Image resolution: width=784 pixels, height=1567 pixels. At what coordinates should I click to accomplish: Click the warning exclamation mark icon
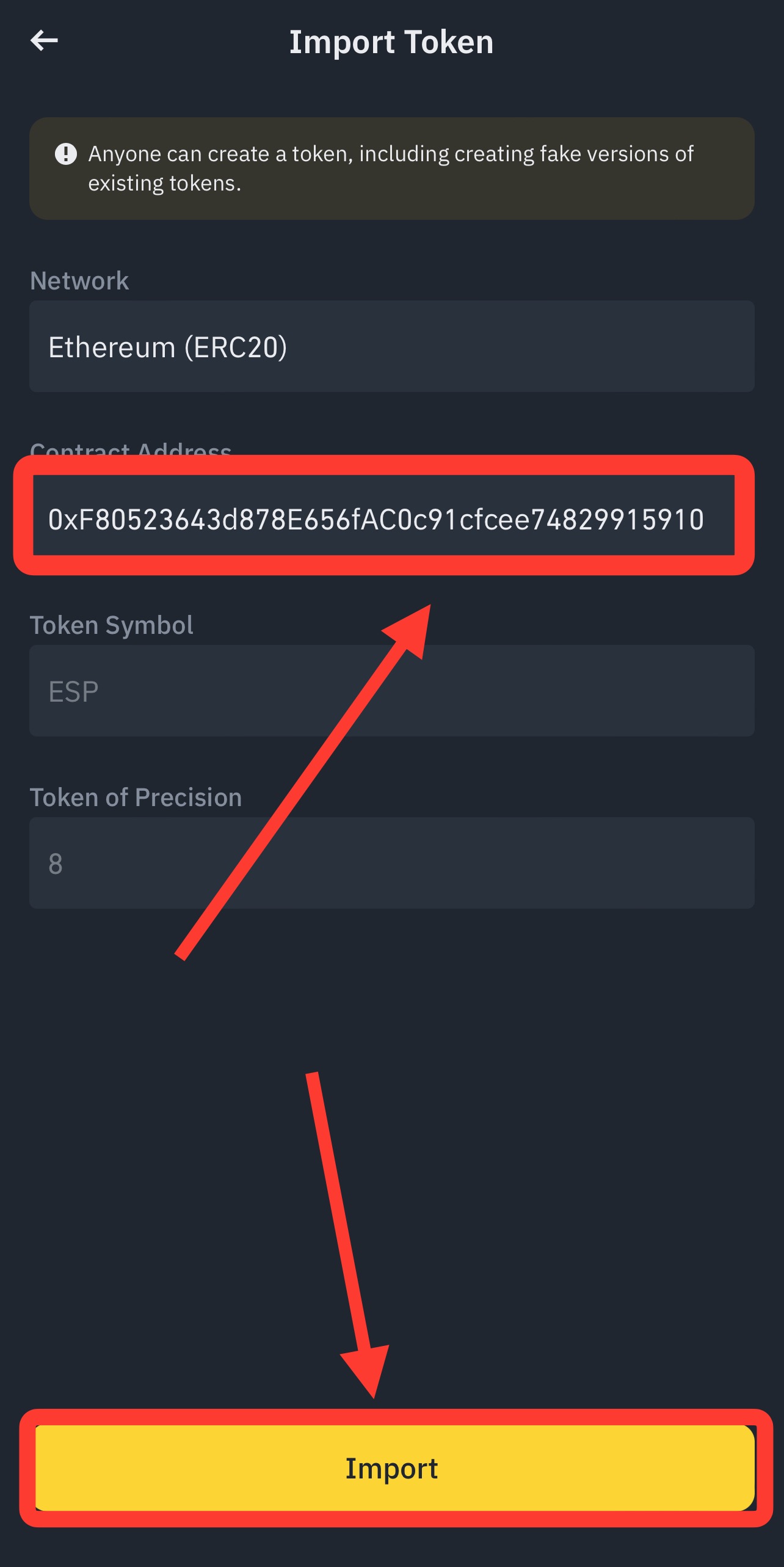66,154
